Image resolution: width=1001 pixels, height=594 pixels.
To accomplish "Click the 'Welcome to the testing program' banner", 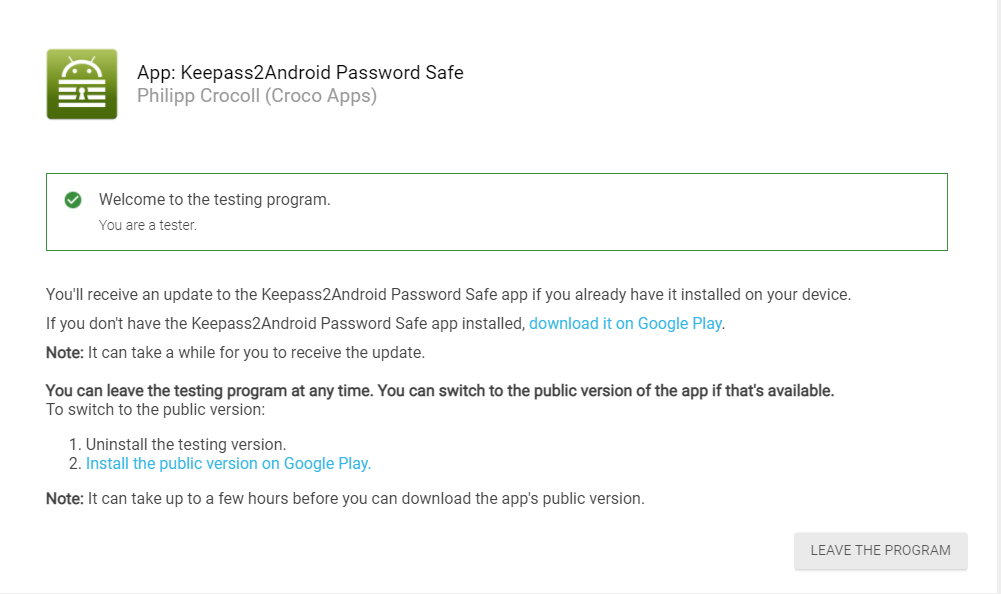I will coord(497,211).
